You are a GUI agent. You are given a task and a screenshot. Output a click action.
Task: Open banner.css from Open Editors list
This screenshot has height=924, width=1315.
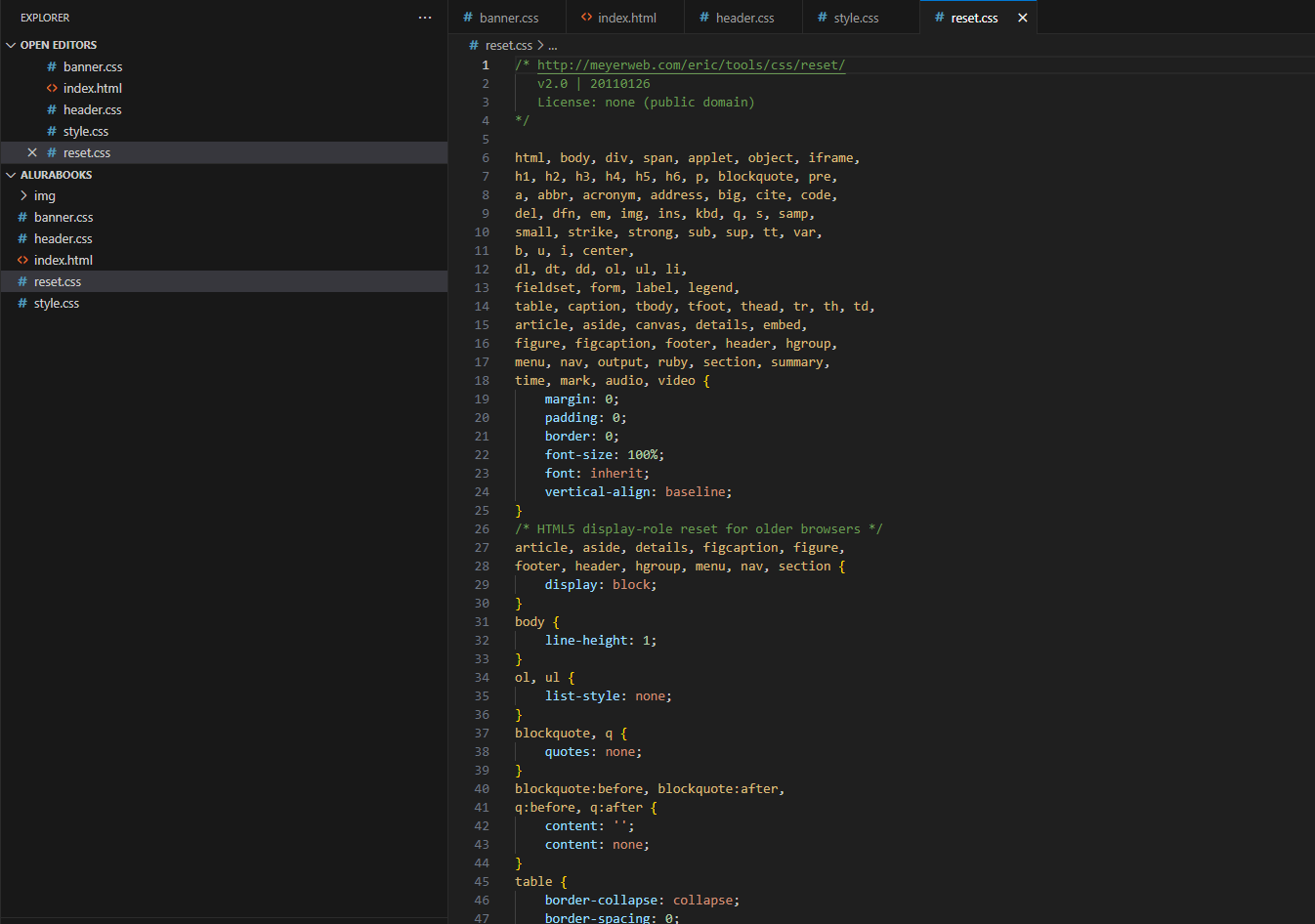pos(224,66)
